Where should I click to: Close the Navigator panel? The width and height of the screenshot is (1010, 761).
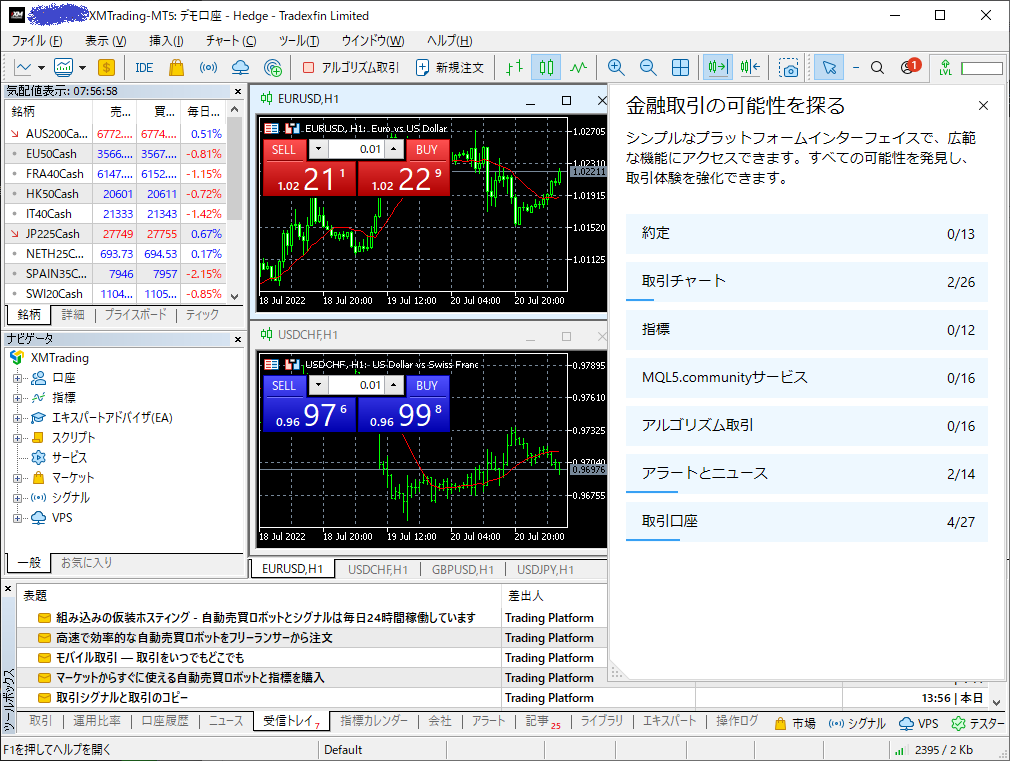coord(238,339)
